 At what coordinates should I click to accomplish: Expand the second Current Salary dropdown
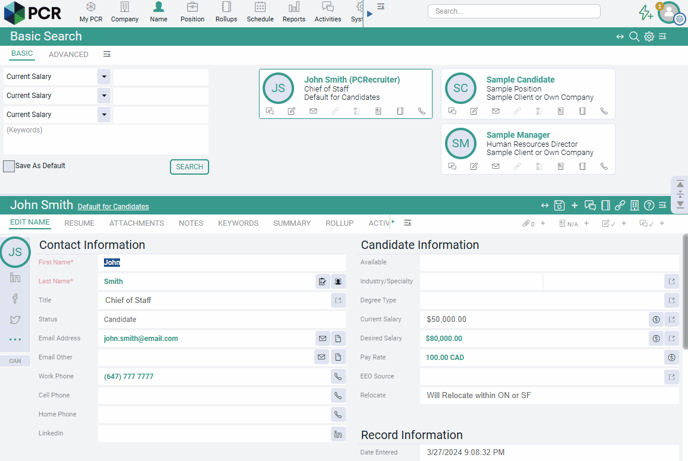(x=103, y=96)
